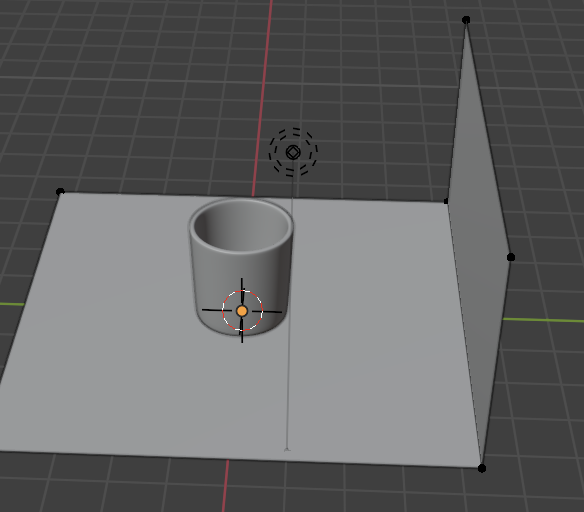Viewport: 584px width, 512px height.
Task: Select the point light object icon
Action: (x=293, y=152)
